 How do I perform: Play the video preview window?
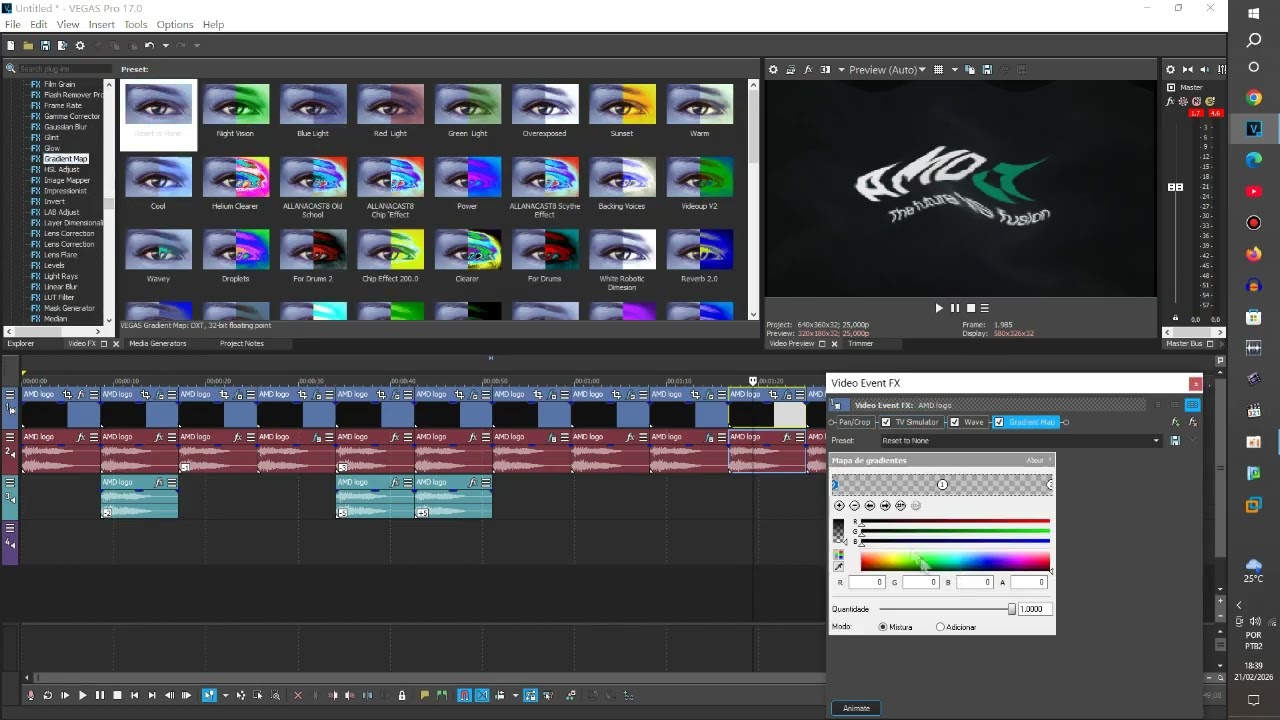(x=938, y=308)
